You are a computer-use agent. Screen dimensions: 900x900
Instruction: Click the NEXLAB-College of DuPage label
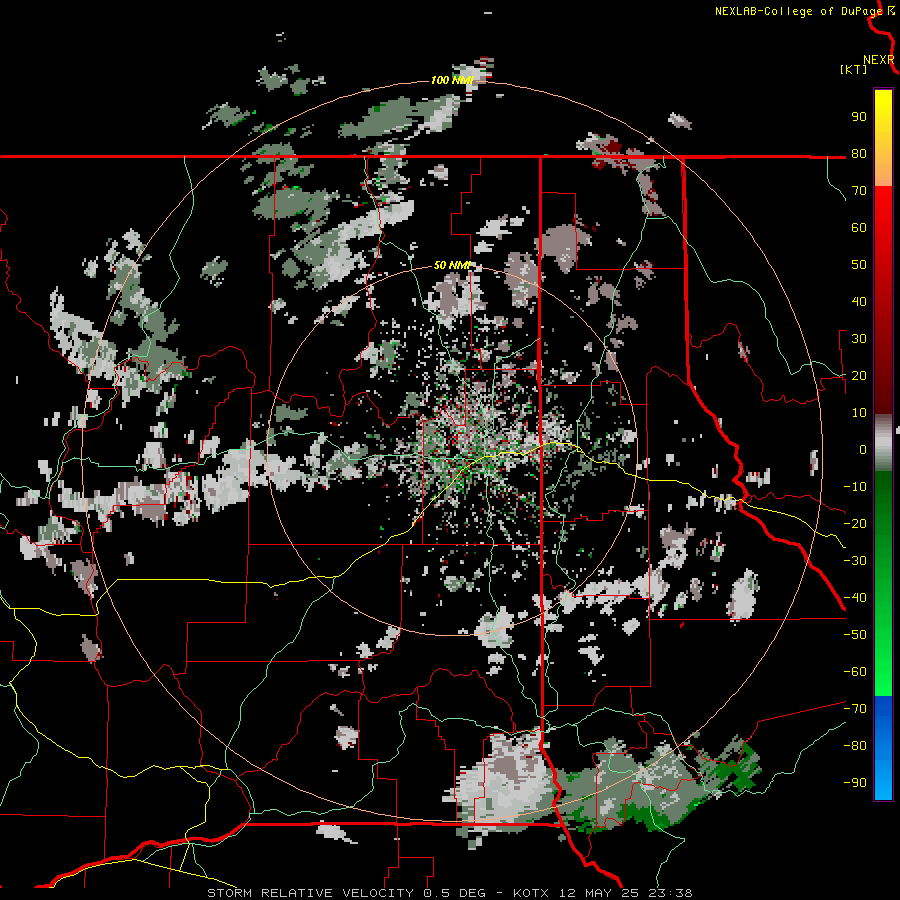[x=798, y=11]
